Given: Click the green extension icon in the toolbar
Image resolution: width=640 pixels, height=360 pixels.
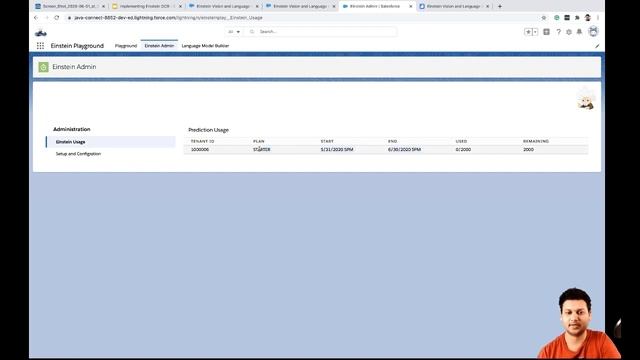Looking at the screenshot, I should [x=556, y=18].
